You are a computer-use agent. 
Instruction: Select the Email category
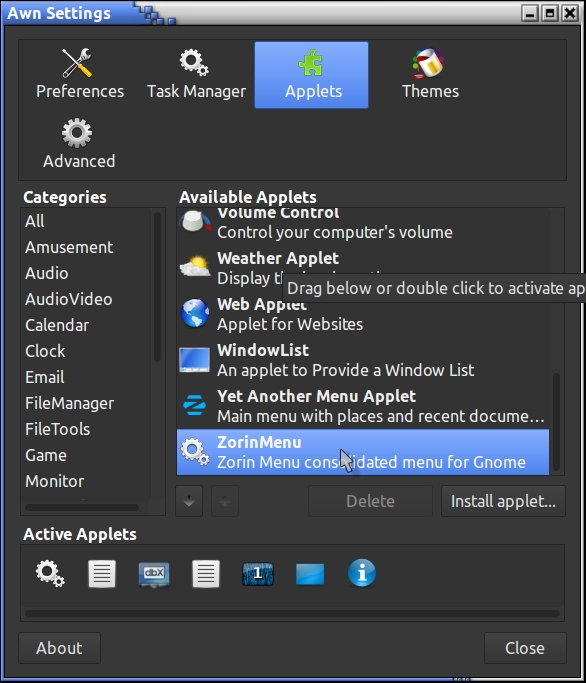pyautogui.click(x=44, y=377)
